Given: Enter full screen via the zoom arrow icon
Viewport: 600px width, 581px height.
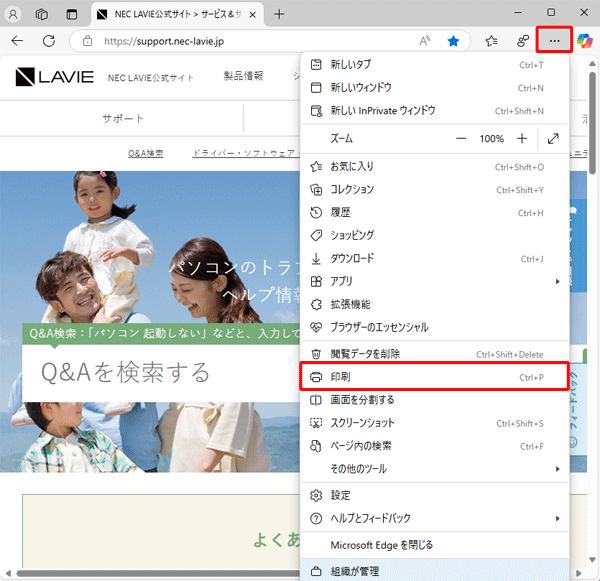Looking at the screenshot, I should click(x=553, y=139).
